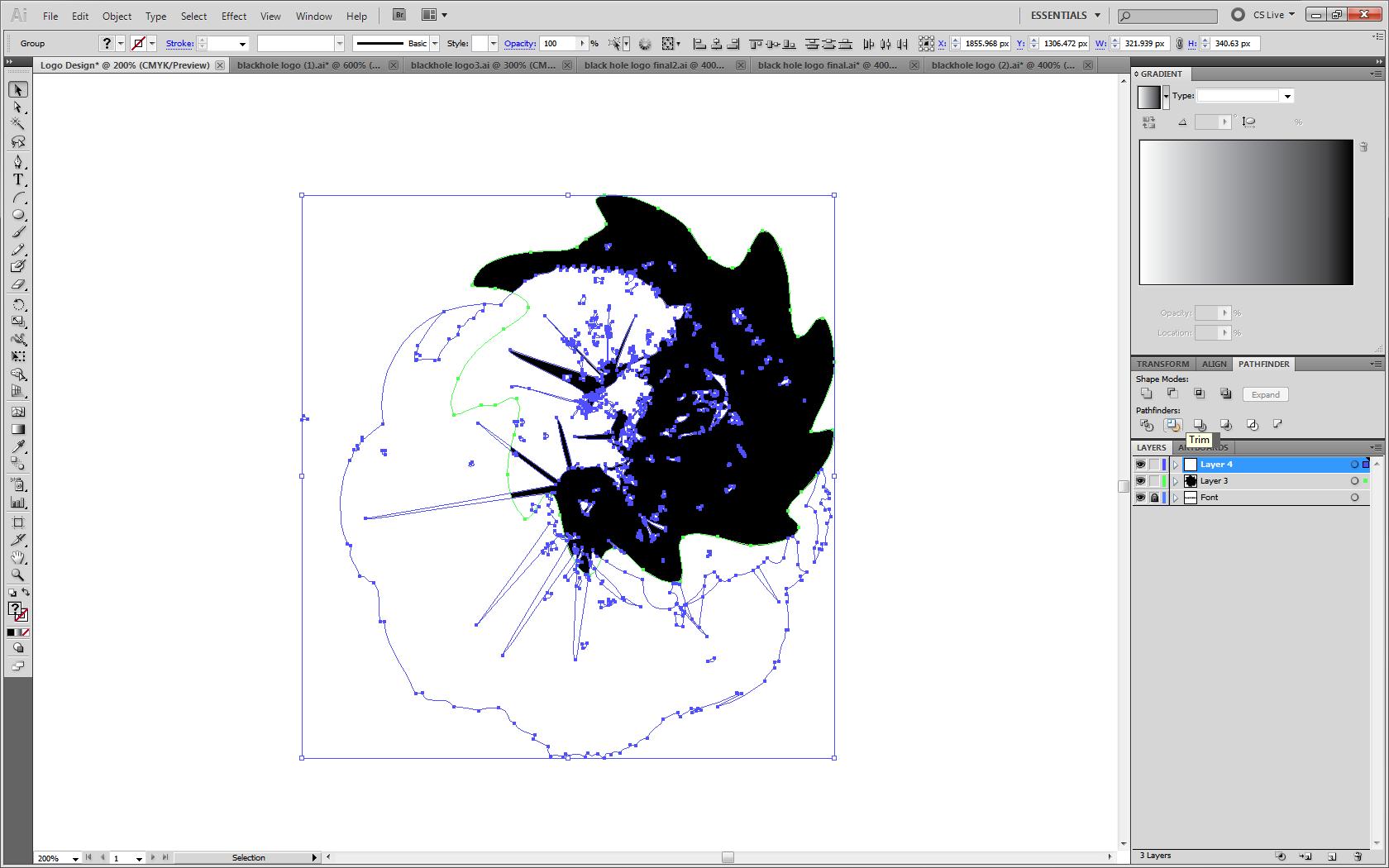The image size is (1389, 868).
Task: Click the target circle of Font layer
Action: point(1354,498)
